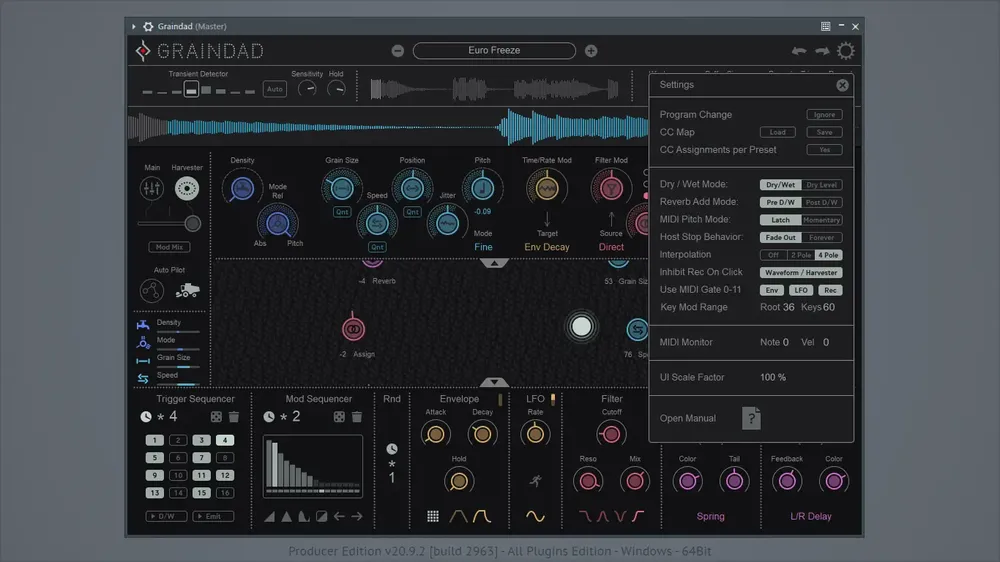
Task: Select previous preset with minus button
Action: pos(397,51)
